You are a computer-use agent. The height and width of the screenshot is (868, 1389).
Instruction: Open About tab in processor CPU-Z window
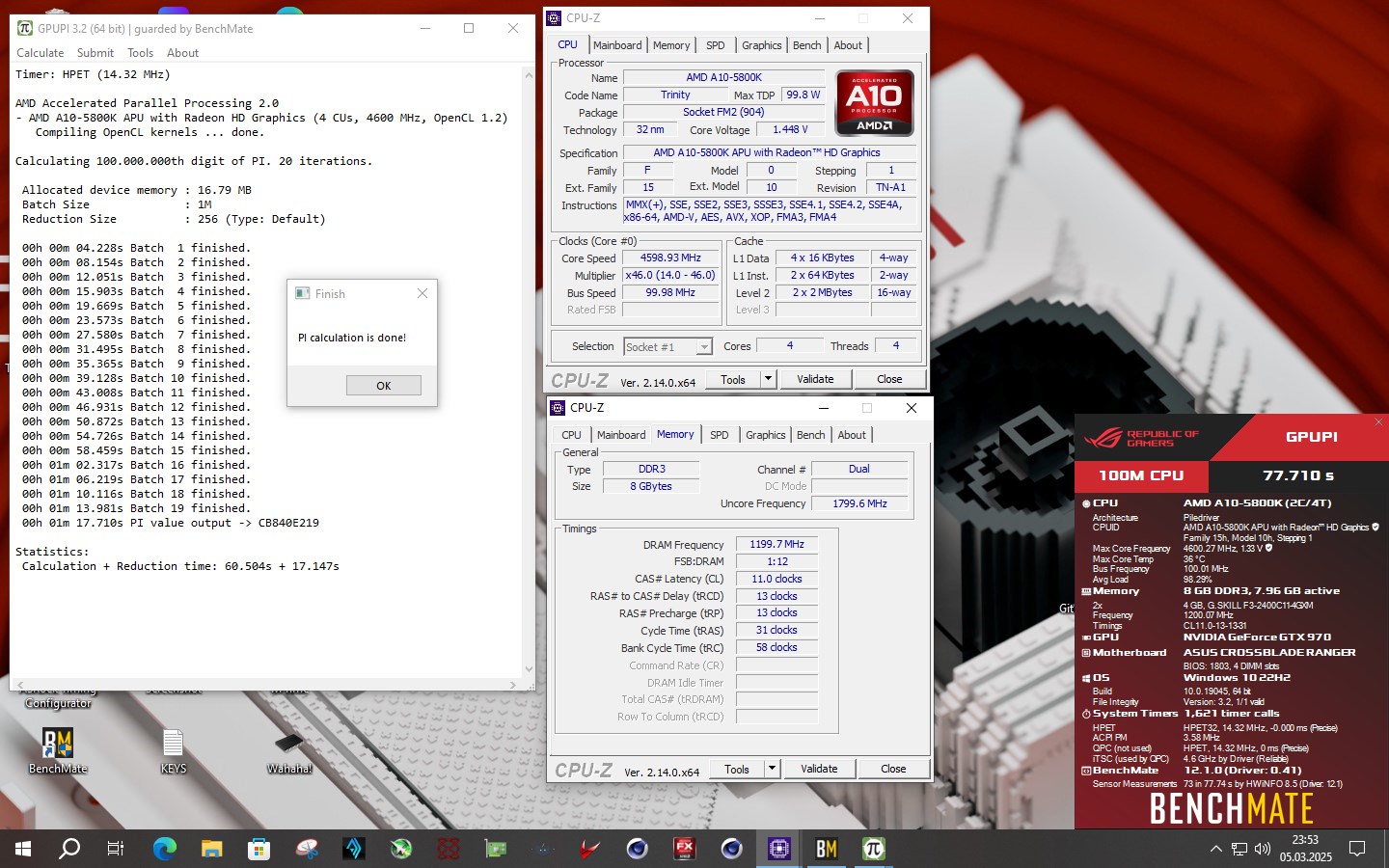coord(848,45)
